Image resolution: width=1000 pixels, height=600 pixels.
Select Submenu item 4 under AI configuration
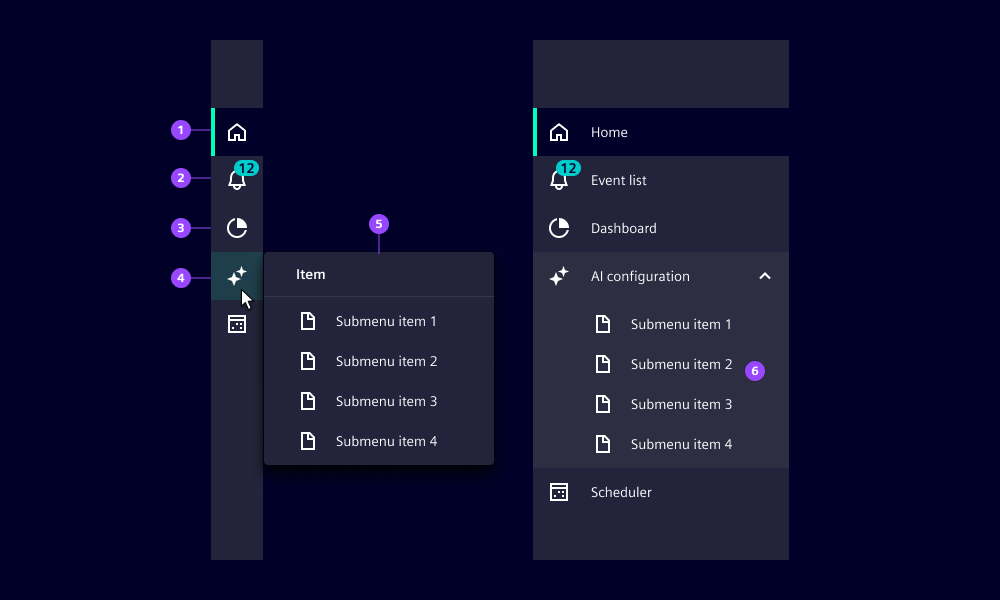coord(681,444)
